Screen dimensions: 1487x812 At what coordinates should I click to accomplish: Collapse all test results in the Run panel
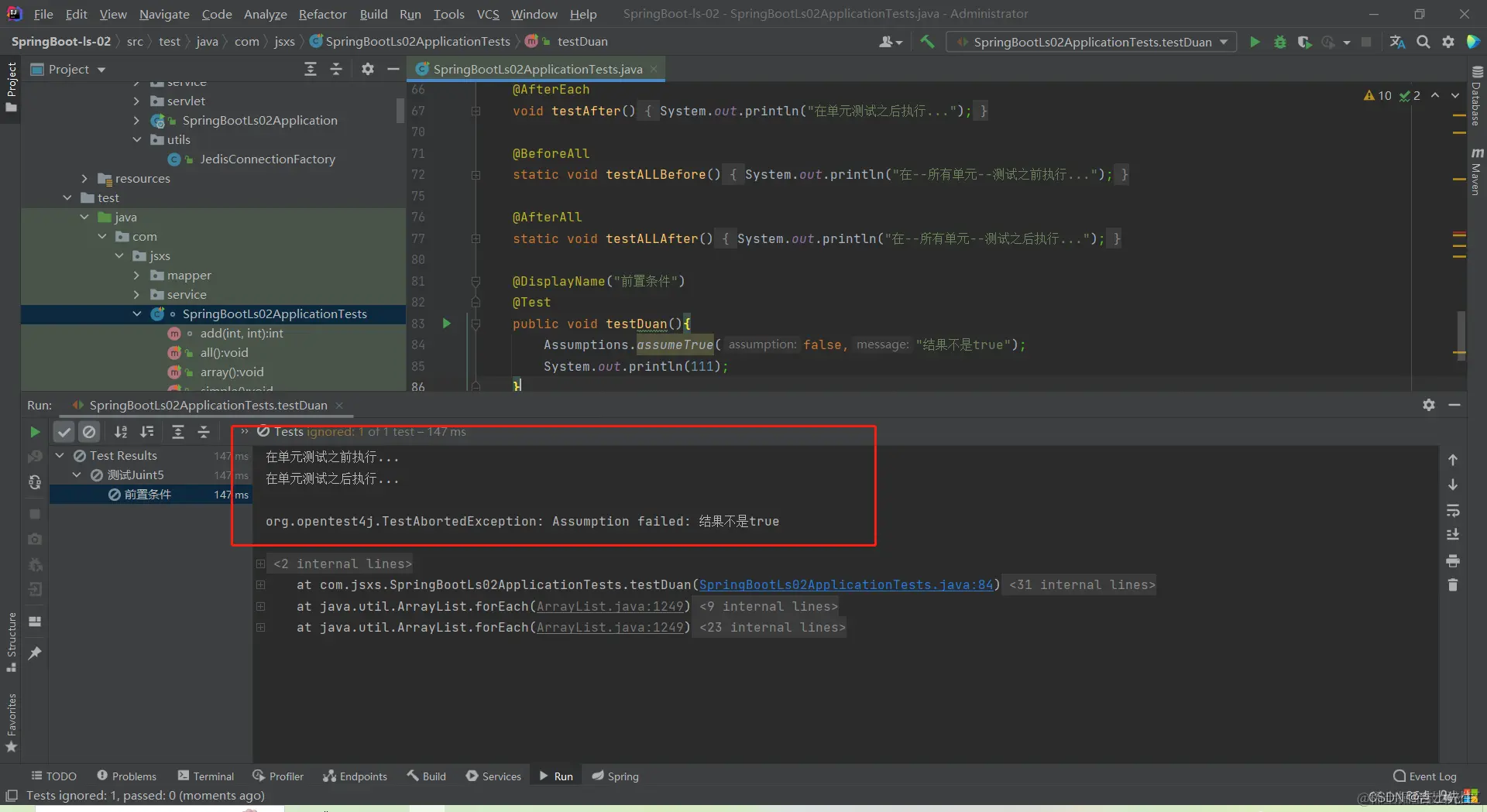coord(204,432)
